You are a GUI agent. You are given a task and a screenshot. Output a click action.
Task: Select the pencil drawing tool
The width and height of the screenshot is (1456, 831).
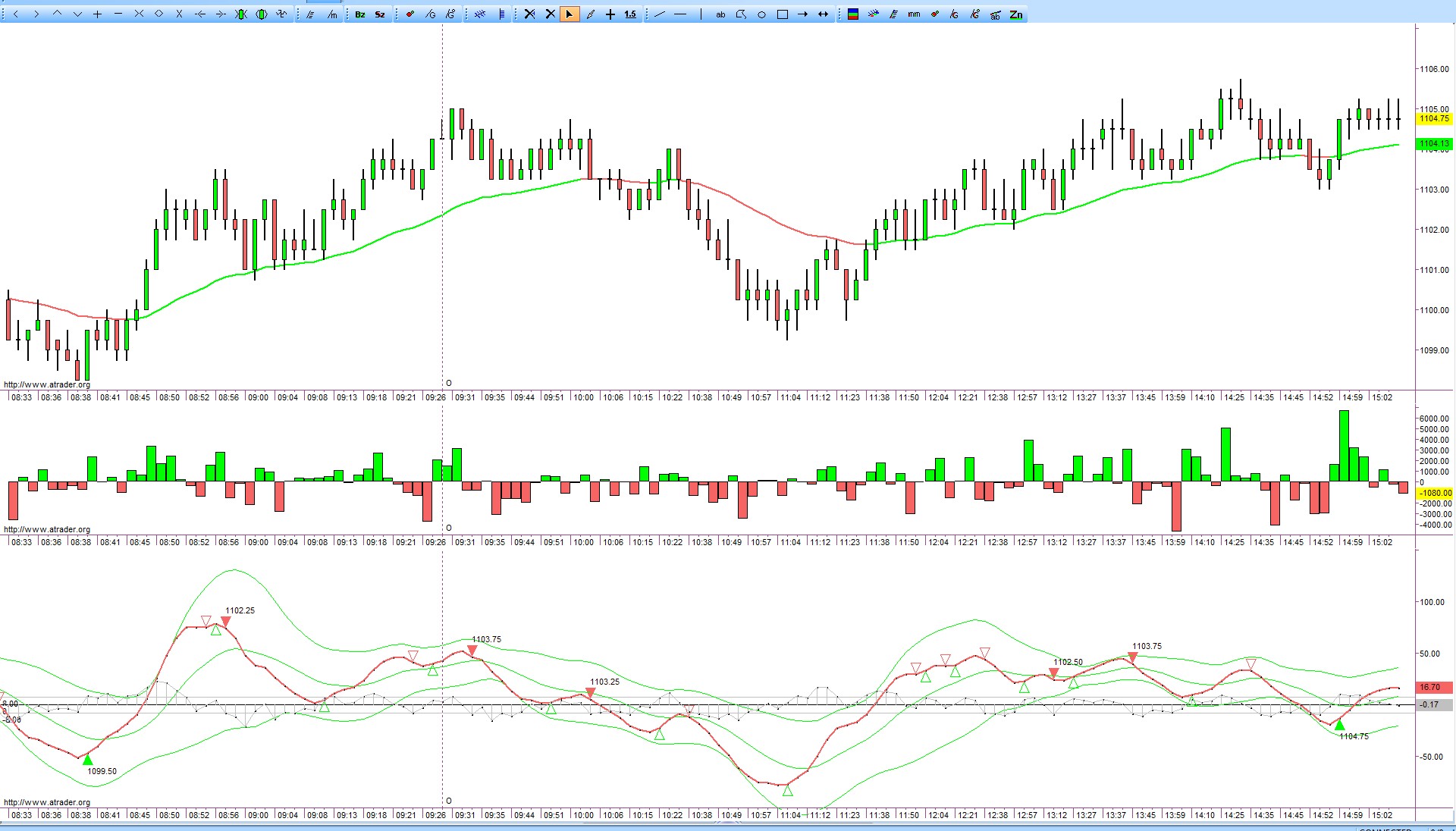tap(591, 14)
